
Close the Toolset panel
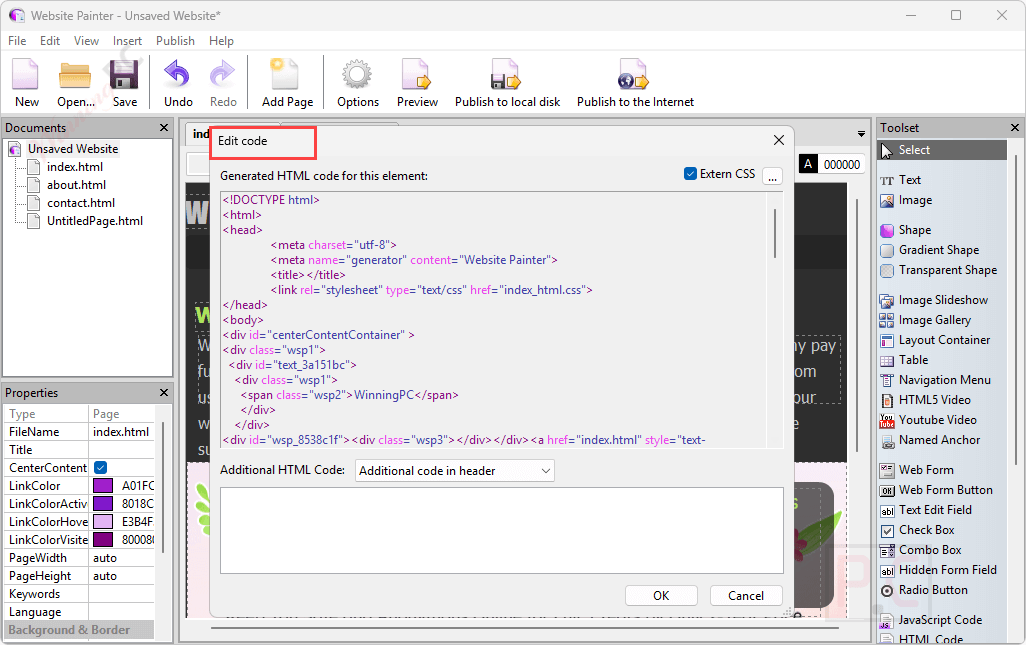click(x=1015, y=128)
